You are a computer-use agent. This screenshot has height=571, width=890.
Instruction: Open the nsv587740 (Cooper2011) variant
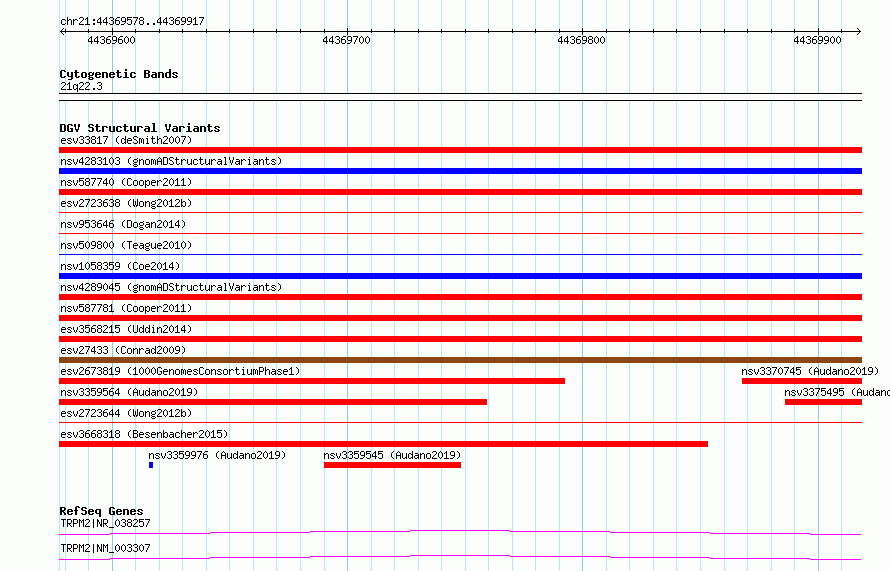(x=126, y=182)
